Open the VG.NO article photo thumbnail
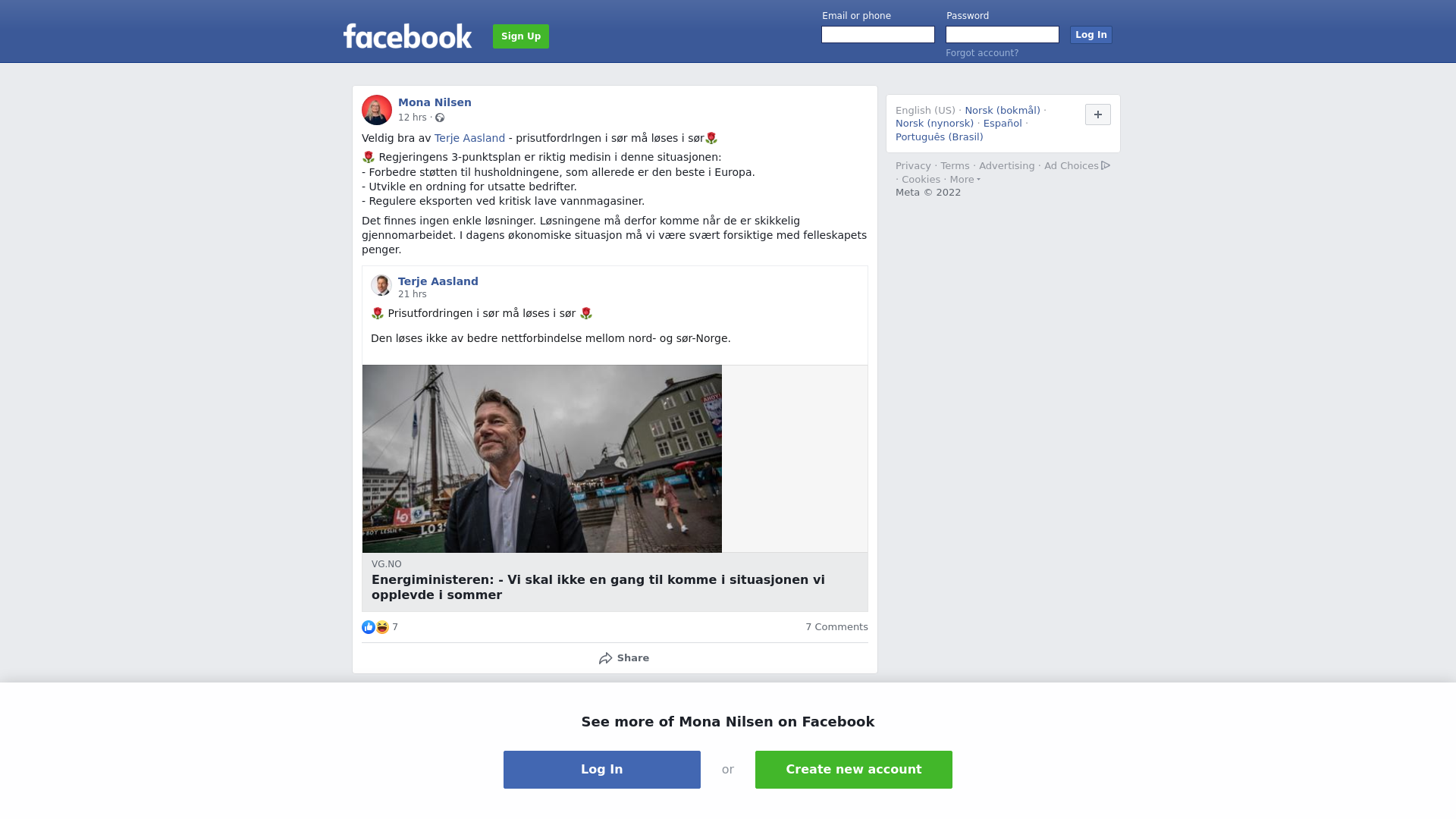 [542, 459]
